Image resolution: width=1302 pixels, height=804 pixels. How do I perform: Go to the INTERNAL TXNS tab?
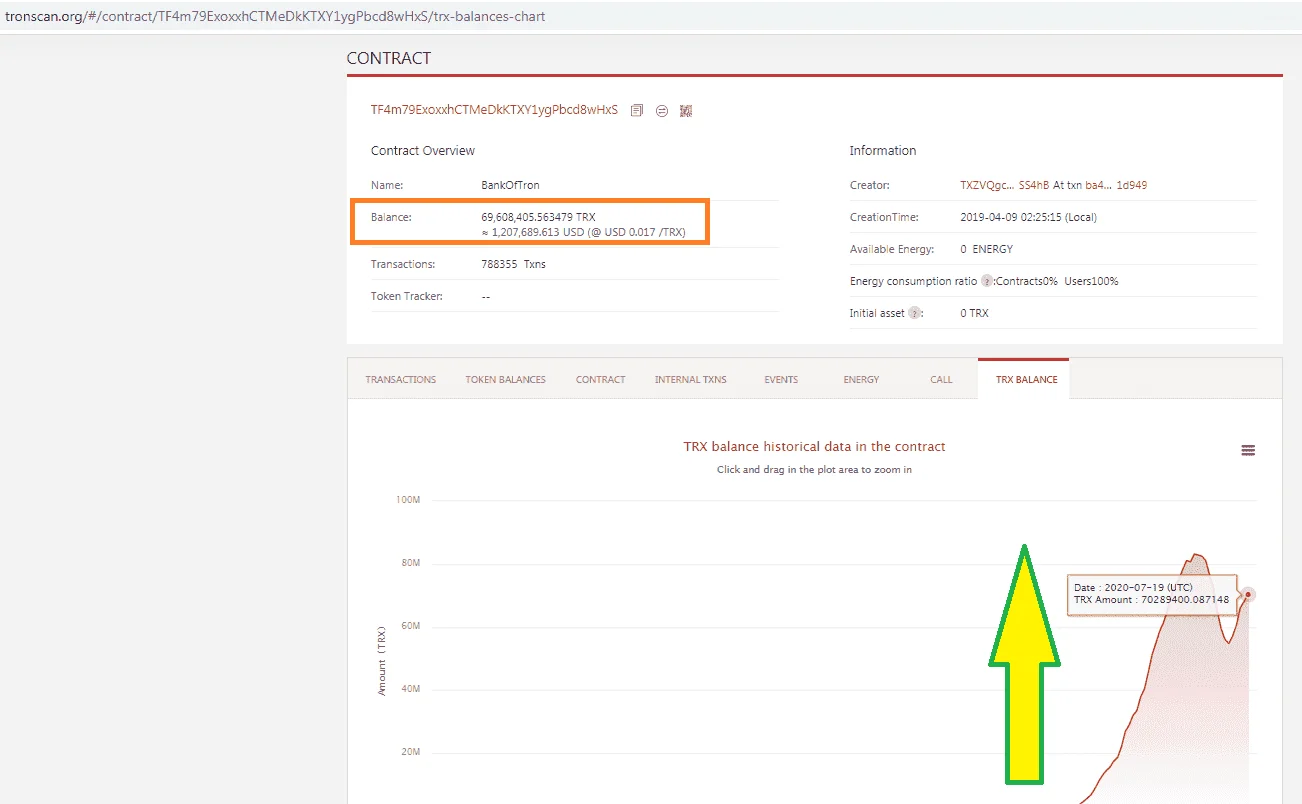690,380
